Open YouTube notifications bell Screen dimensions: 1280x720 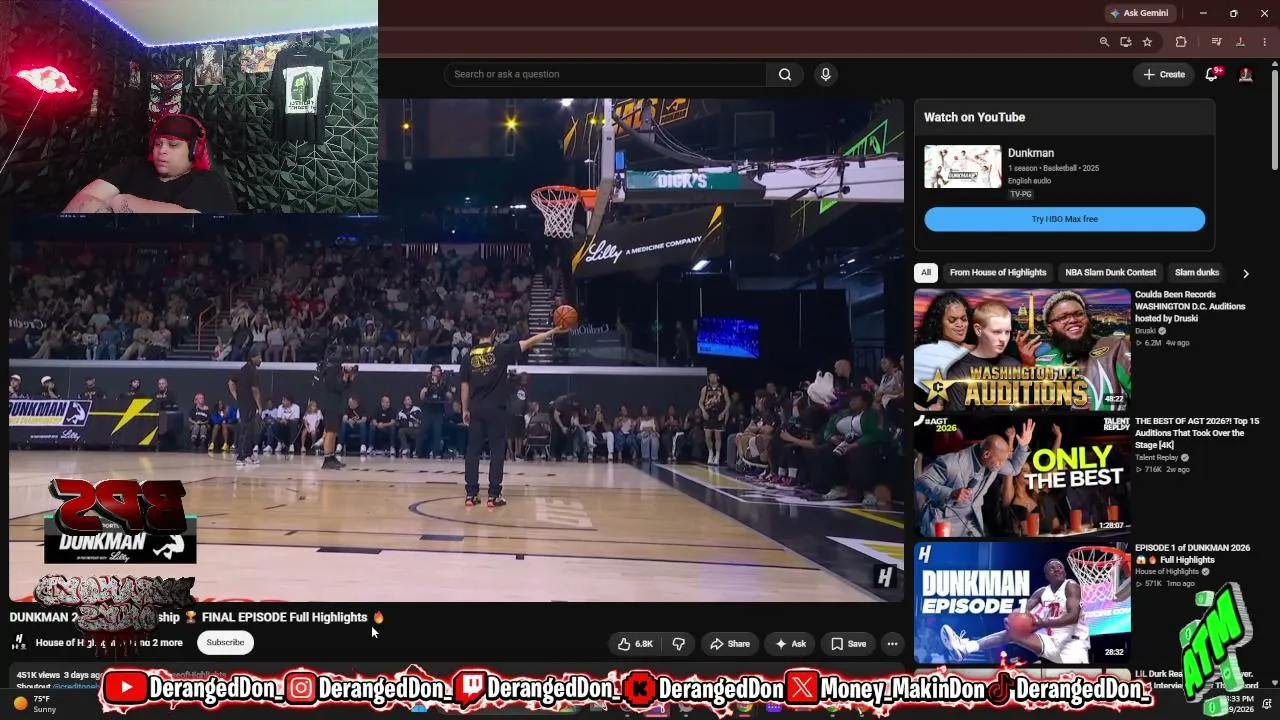click(1211, 74)
